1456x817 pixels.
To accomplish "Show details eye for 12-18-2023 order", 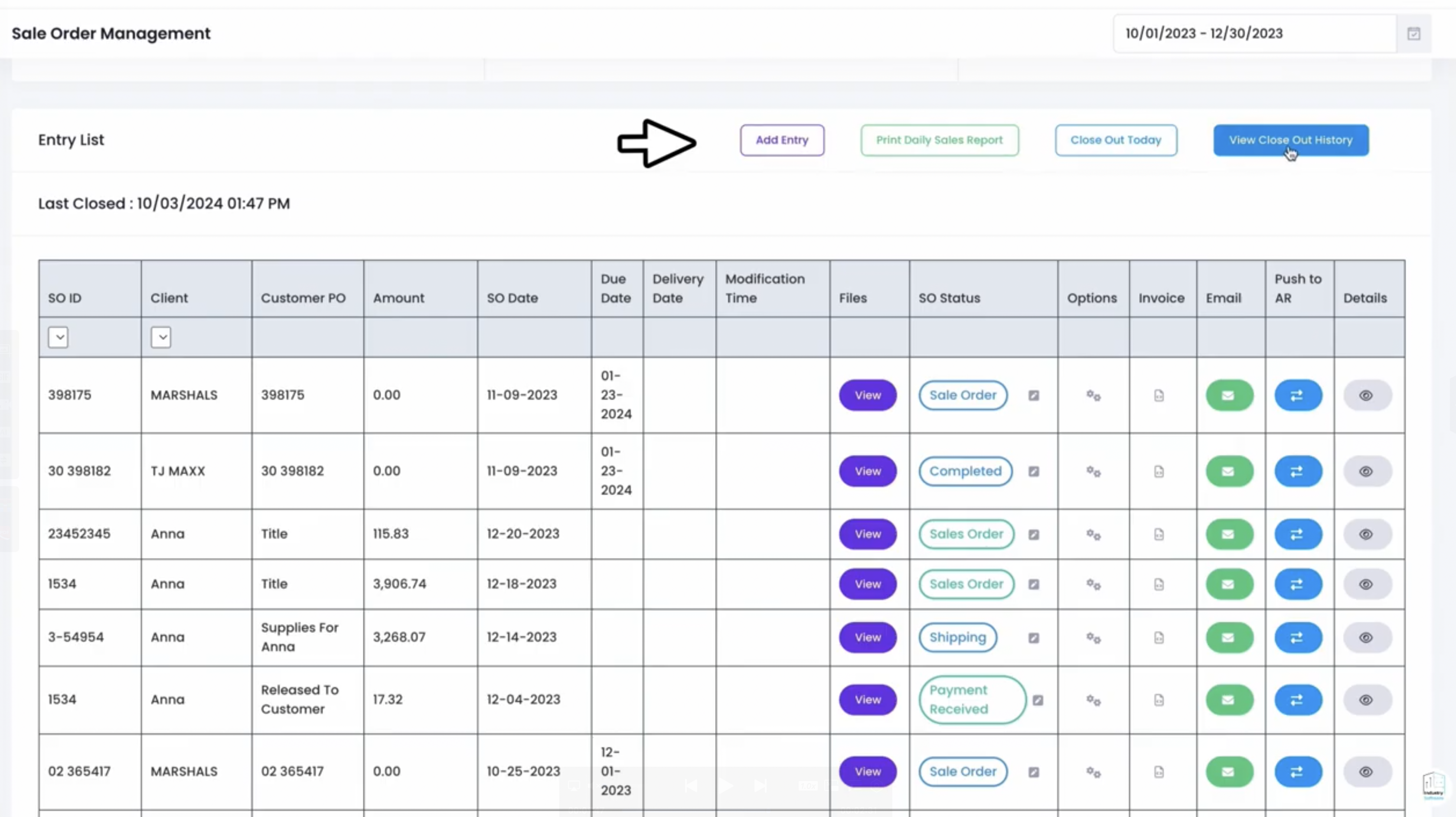I will (1366, 584).
